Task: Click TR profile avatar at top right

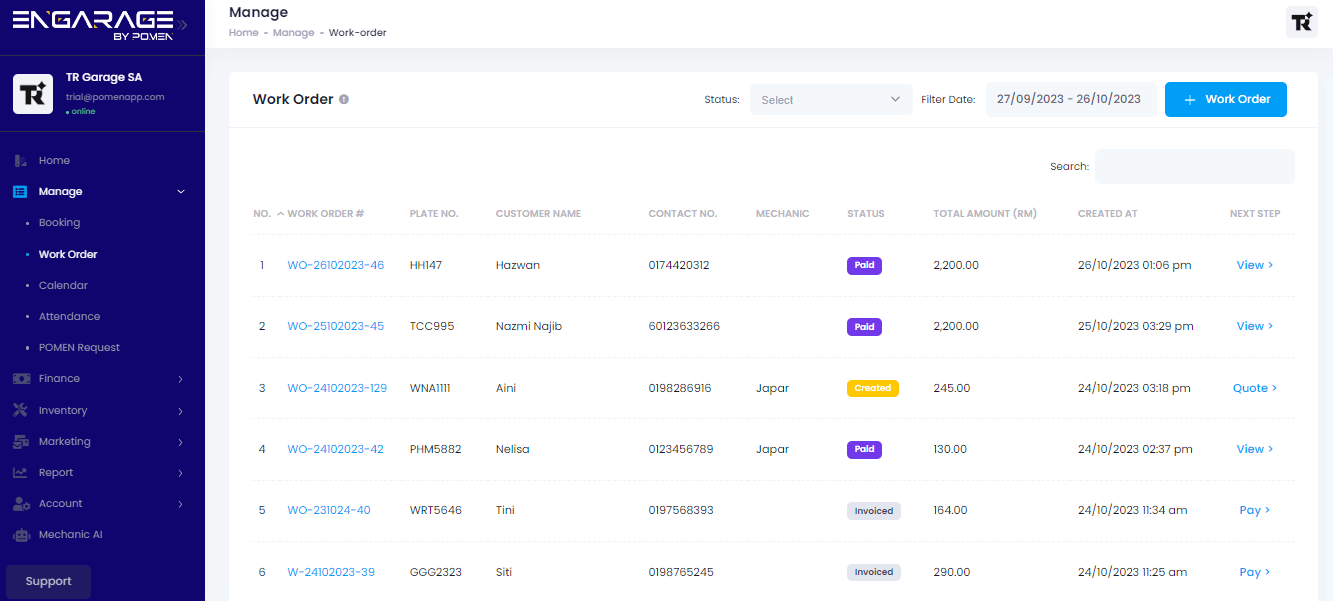Action: tap(1301, 22)
